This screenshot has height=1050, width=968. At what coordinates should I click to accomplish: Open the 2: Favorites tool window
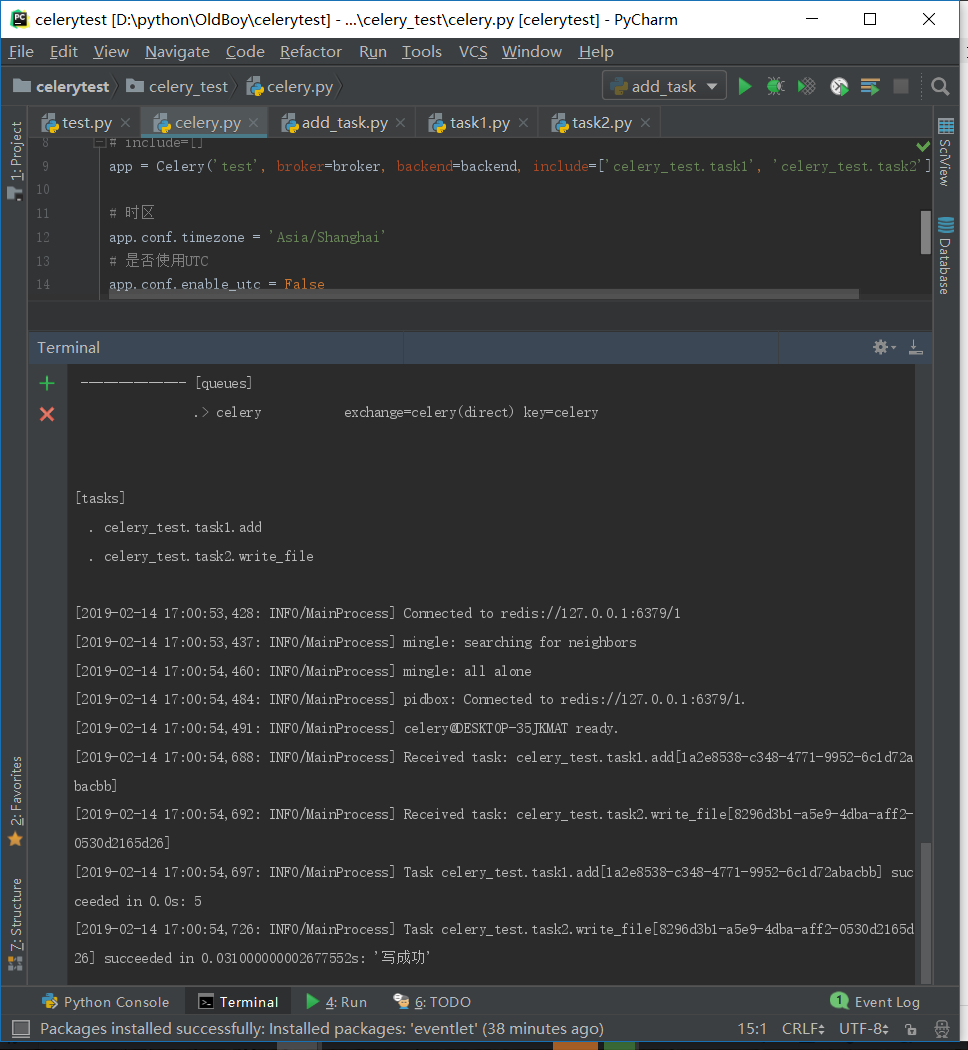(15, 801)
